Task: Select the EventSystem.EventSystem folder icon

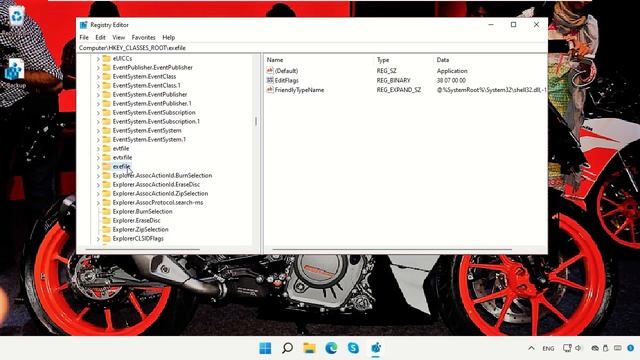Action: [107, 130]
